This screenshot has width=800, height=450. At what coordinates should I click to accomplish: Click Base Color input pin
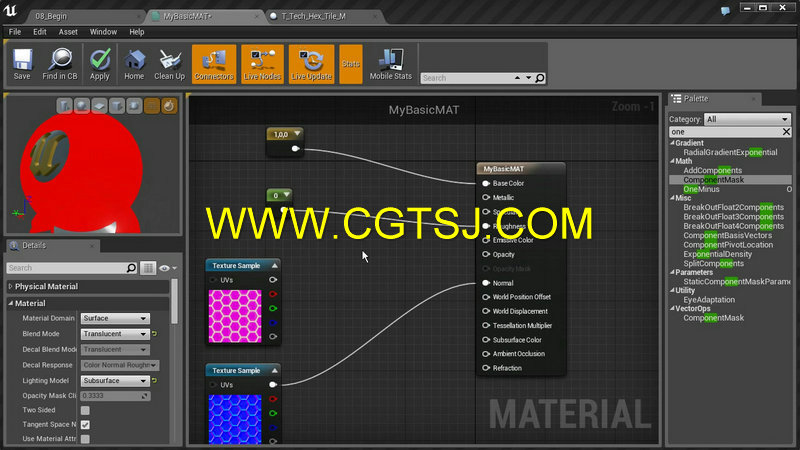486,183
